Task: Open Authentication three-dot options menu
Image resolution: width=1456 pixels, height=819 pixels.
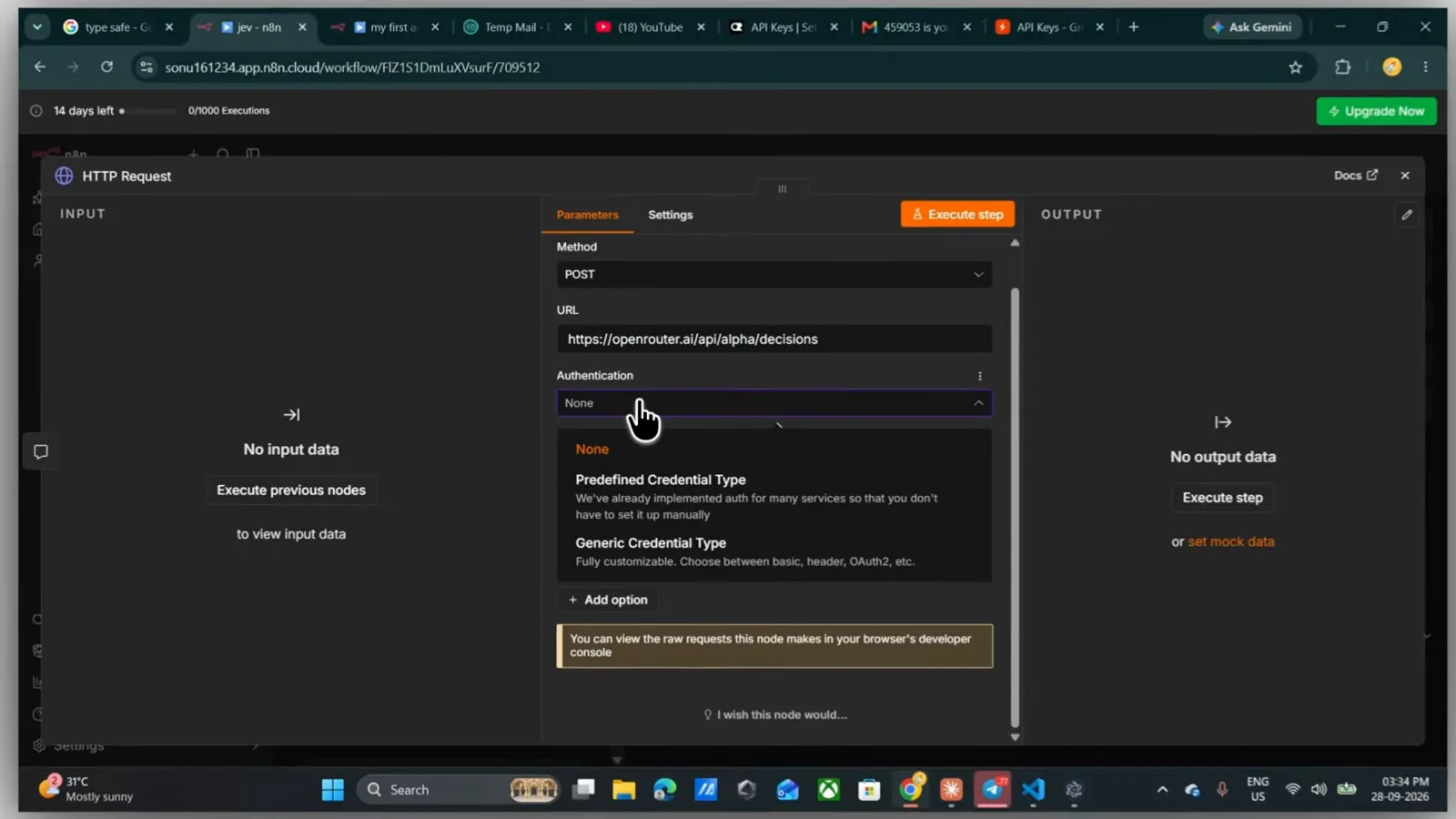Action: (980, 376)
